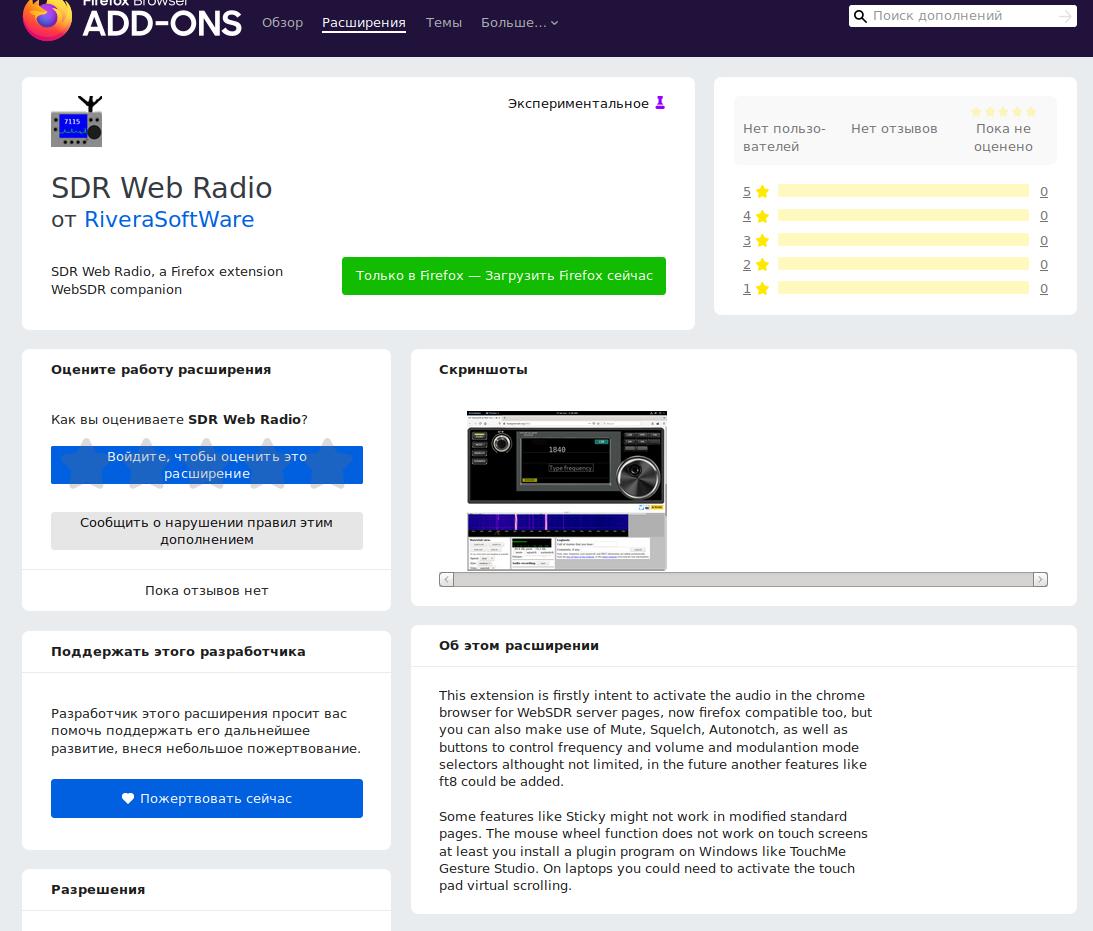This screenshot has width=1093, height=931.
Task: Click Оцените работу расширения heading
Action: pos(161,370)
